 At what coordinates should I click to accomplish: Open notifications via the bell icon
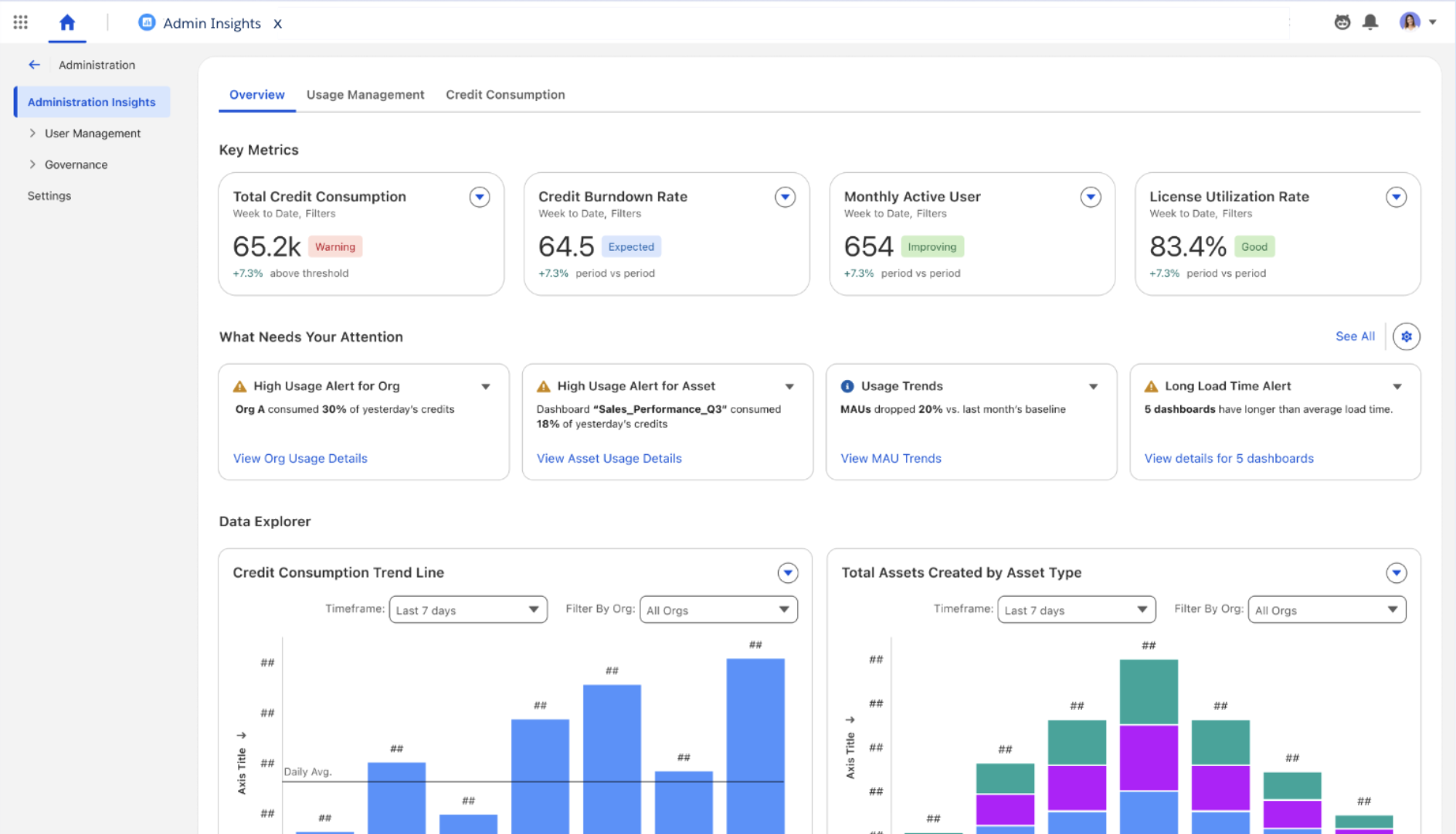point(1371,22)
